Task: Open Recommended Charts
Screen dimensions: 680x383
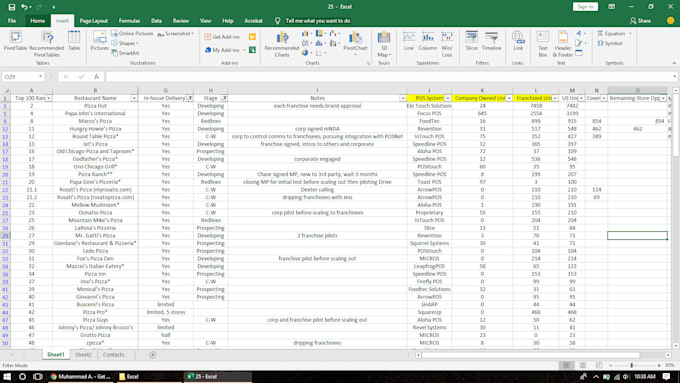Action: point(282,43)
